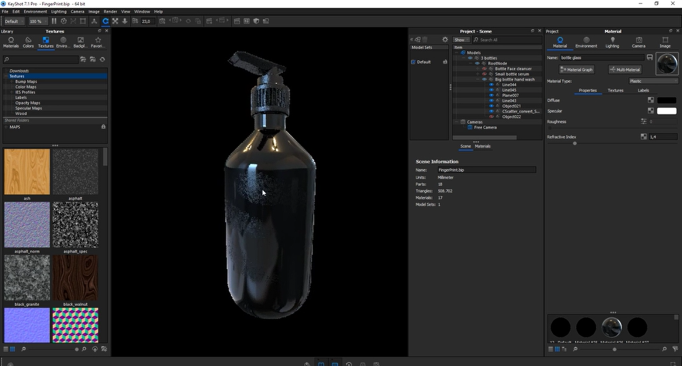This screenshot has width=682, height=366.
Task: Click the Diffuse black color swatch
Action: tap(666, 100)
